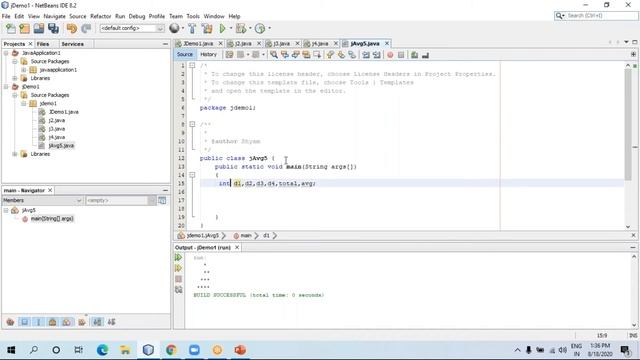The height and width of the screenshot is (360, 640).
Task: Open NetBeans from the Windows taskbar
Action: click(x=148, y=350)
